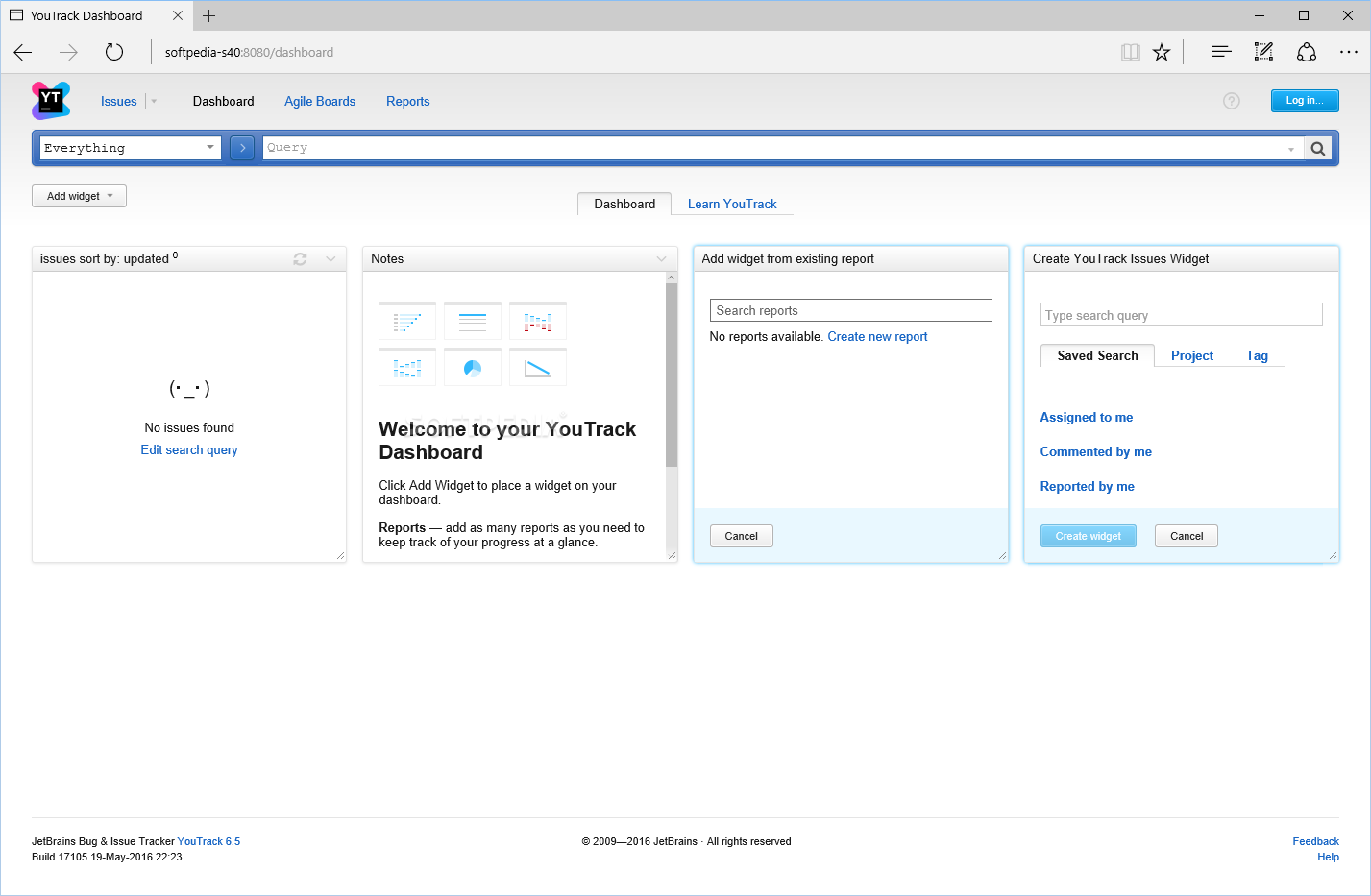Screen dimensions: 1371x896
Task: Choose the Reported by me saved search
Action: 1088,486
